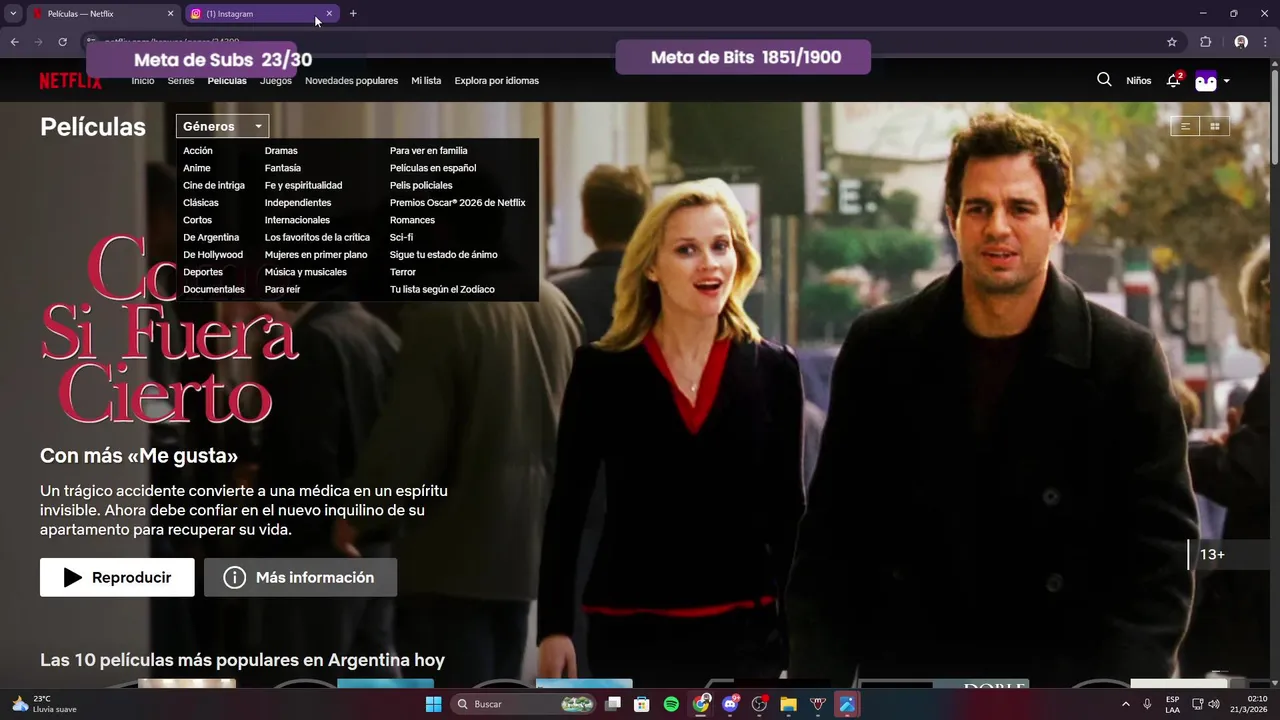Open Juegos in Netflix navigation
Viewport: 1280px width, 720px height.
276,81
